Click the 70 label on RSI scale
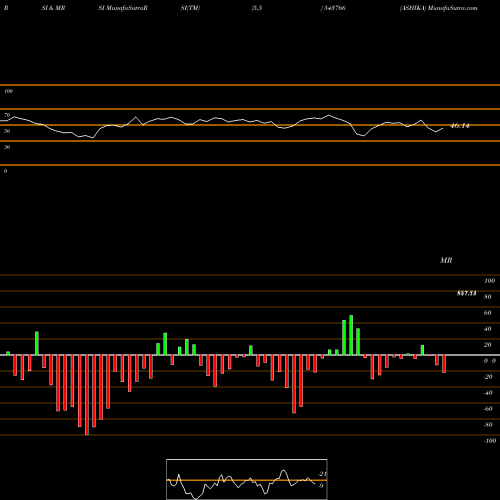Image resolution: width=500 pixels, height=500 pixels. click(x=7, y=115)
